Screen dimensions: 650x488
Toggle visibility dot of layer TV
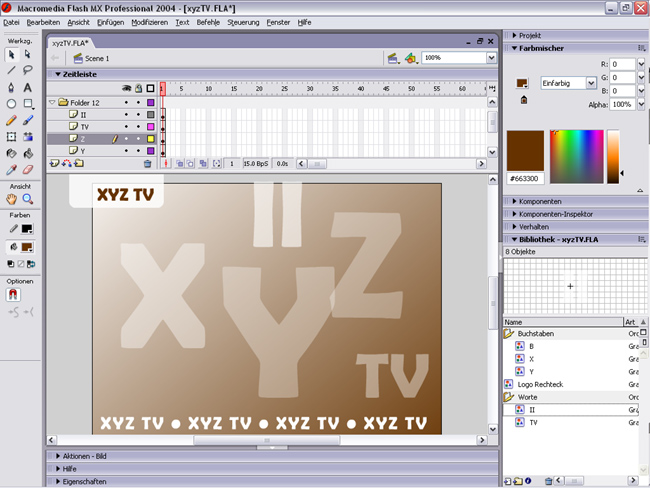126,127
